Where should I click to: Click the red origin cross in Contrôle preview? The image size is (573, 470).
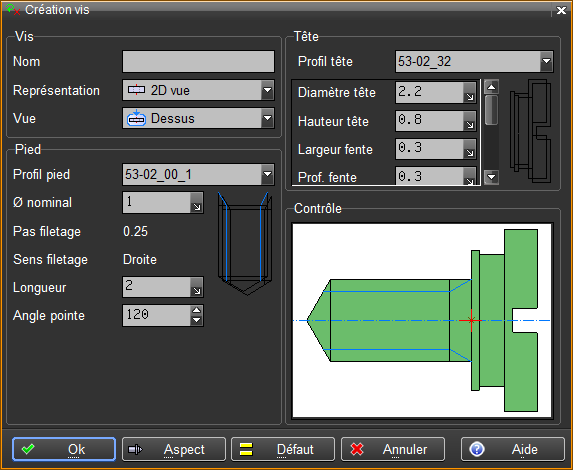tap(471, 321)
